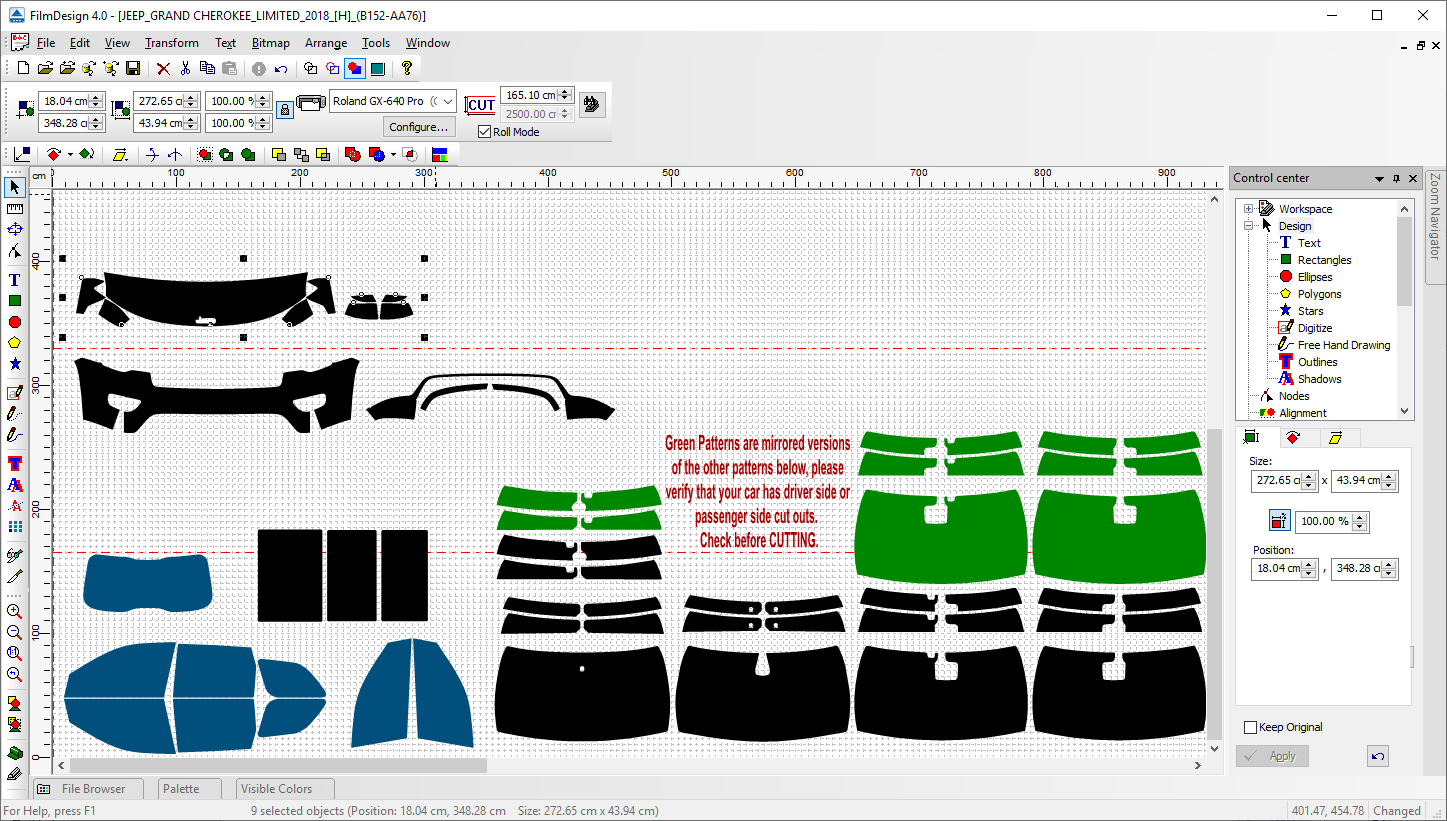Viewport: 1447px width, 821px height.
Task: Click the red CUT plotter icon
Action: point(481,104)
